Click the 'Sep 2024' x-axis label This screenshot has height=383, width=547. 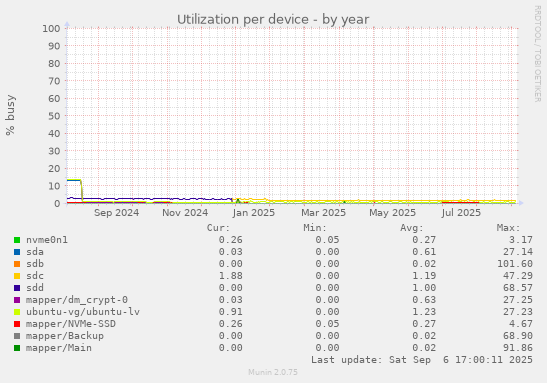(116, 213)
